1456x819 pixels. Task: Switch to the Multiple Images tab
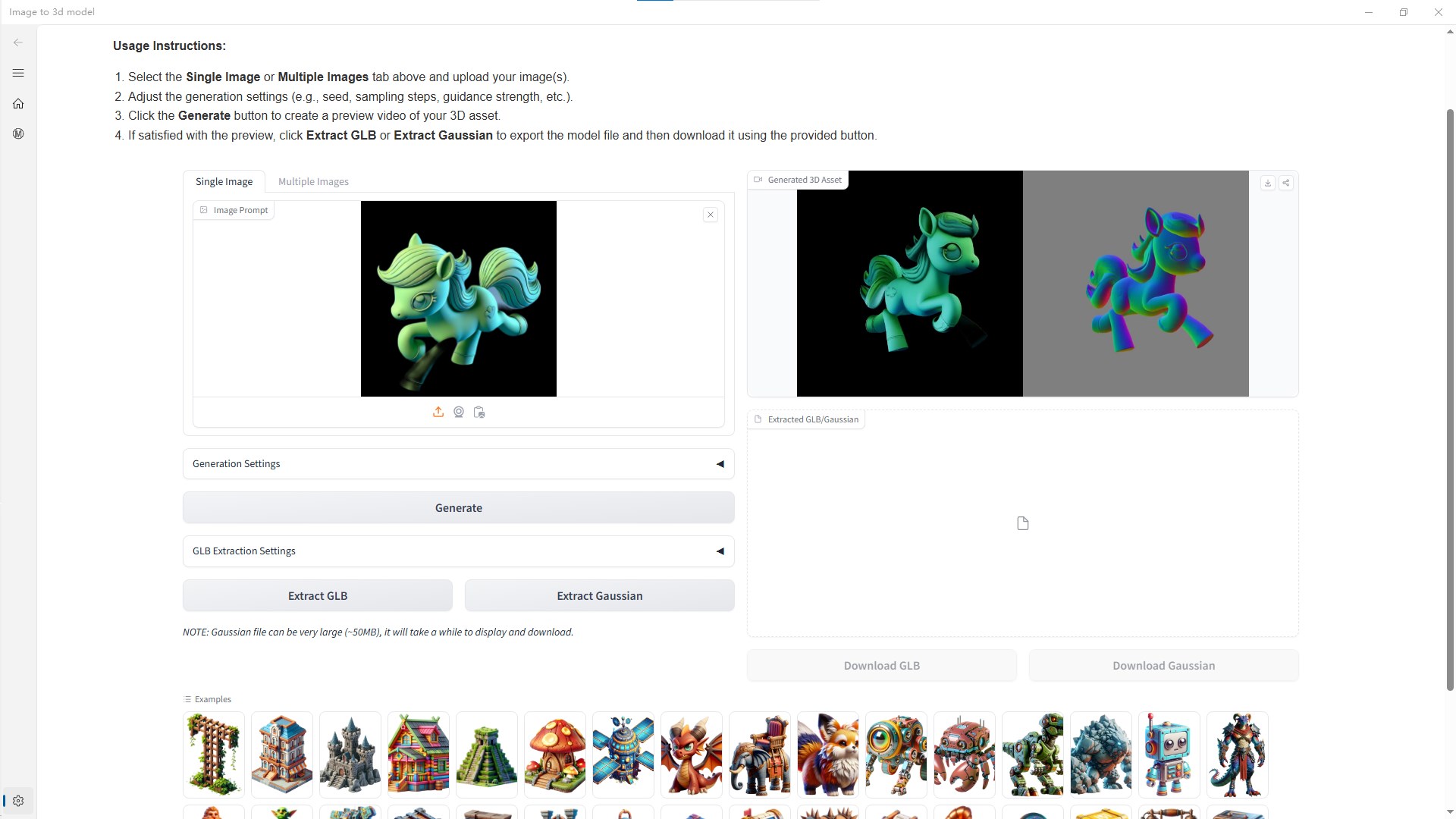coord(313,181)
